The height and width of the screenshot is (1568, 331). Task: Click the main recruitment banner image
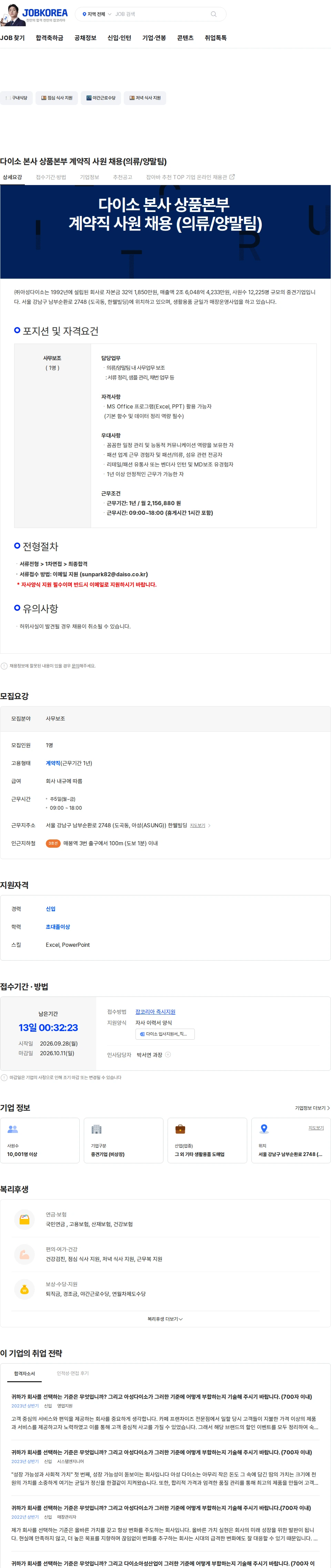coord(165,232)
